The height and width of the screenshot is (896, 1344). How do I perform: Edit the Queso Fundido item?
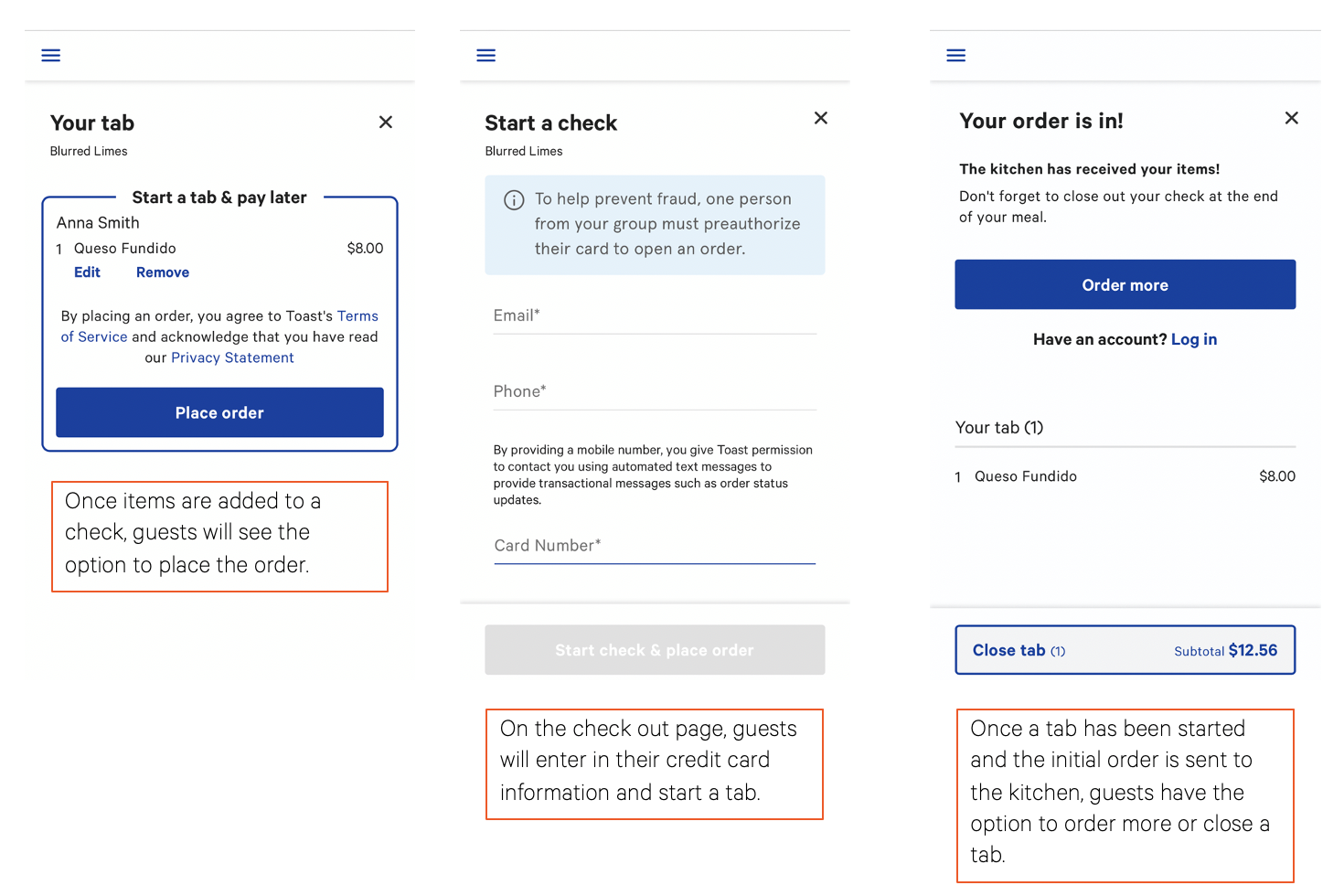pos(86,272)
